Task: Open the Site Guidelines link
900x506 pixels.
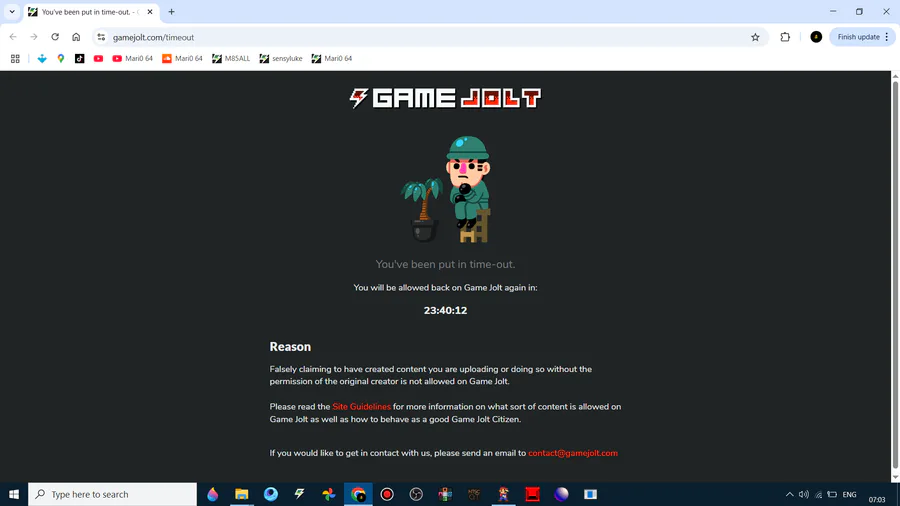Action: (x=361, y=407)
